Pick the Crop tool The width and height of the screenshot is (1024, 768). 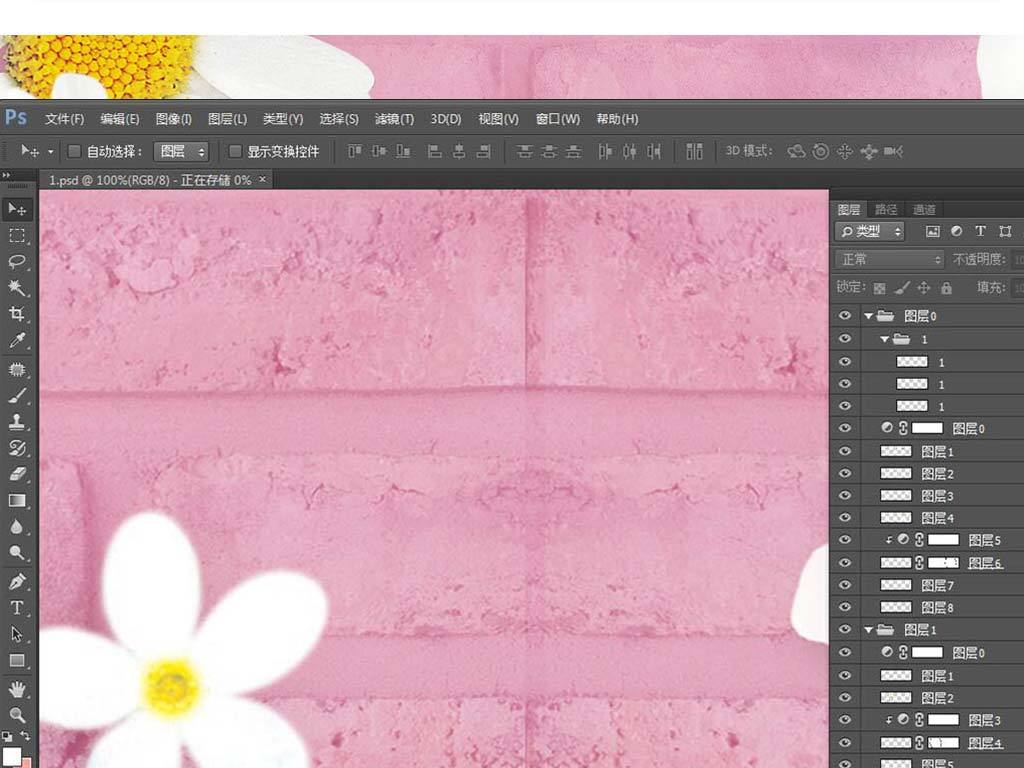coord(17,314)
